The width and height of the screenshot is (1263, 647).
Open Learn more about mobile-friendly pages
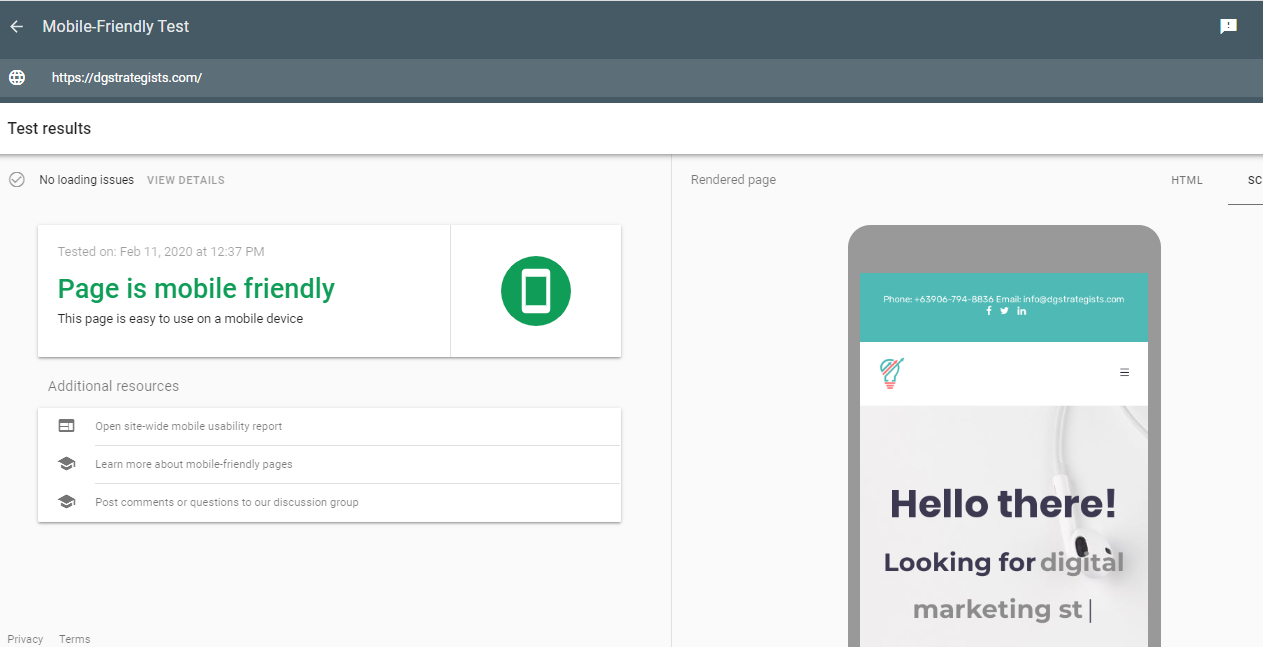click(x=194, y=464)
